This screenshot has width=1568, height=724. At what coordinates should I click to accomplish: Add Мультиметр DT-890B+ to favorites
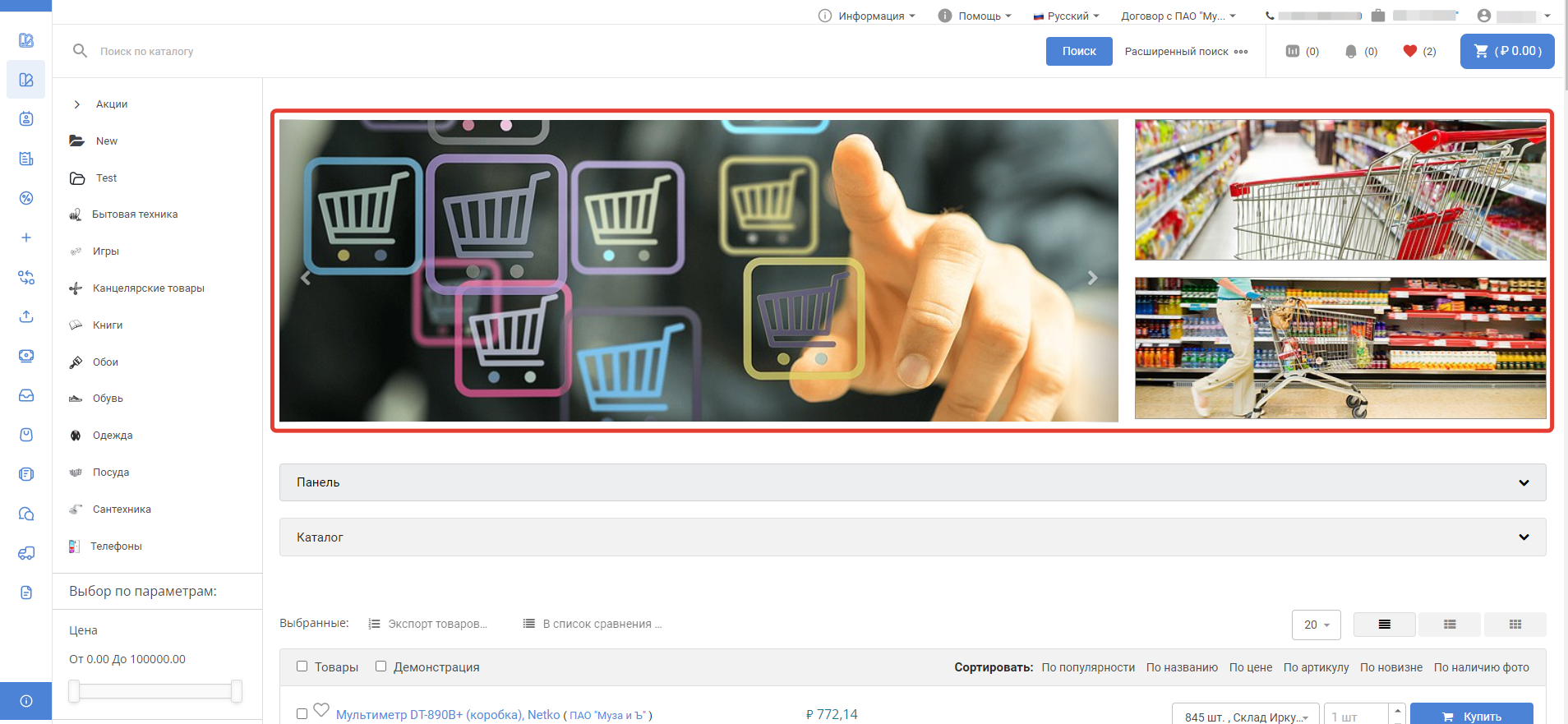tap(321, 710)
